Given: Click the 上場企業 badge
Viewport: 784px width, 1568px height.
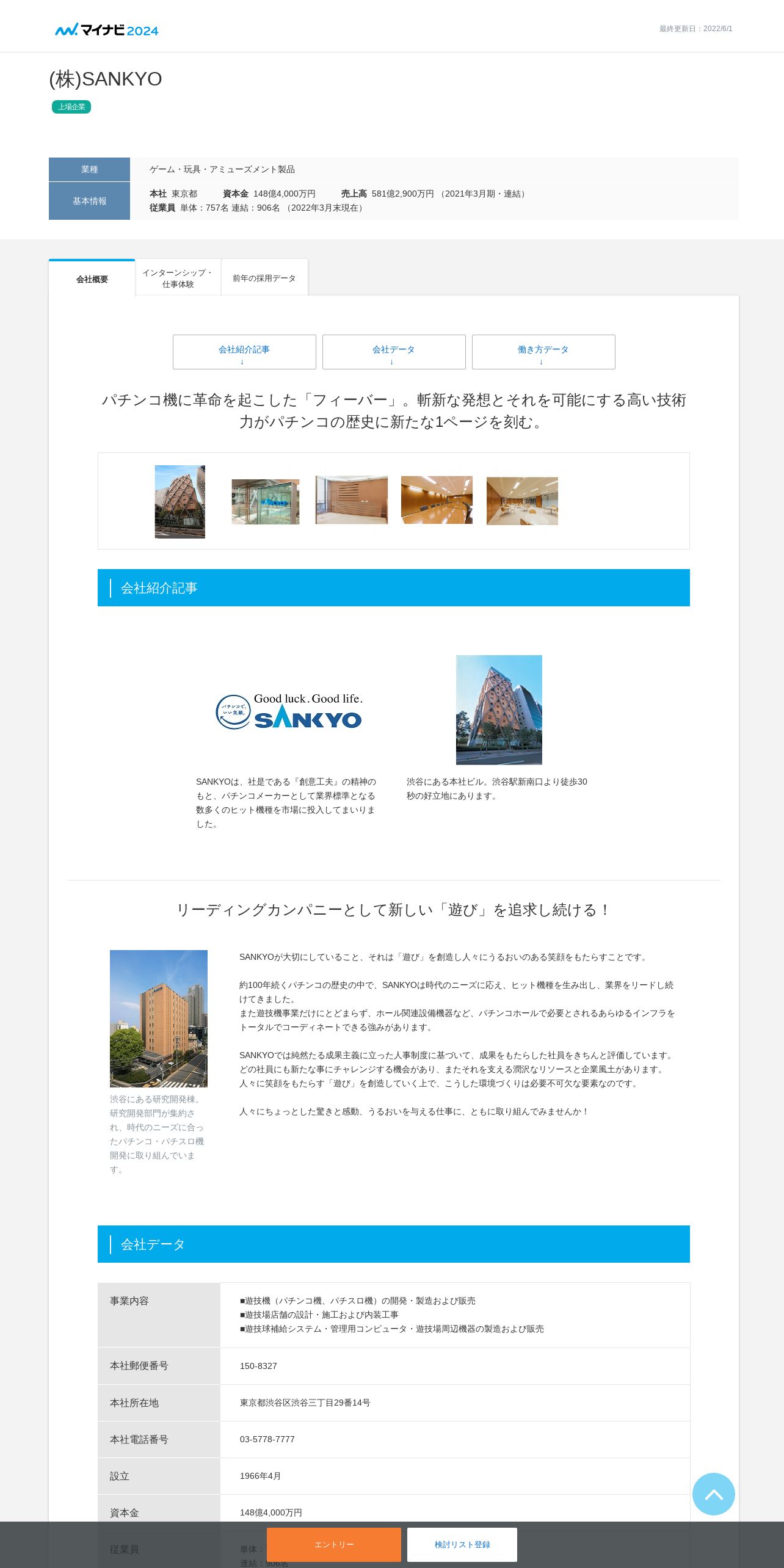Looking at the screenshot, I should pos(71,107).
